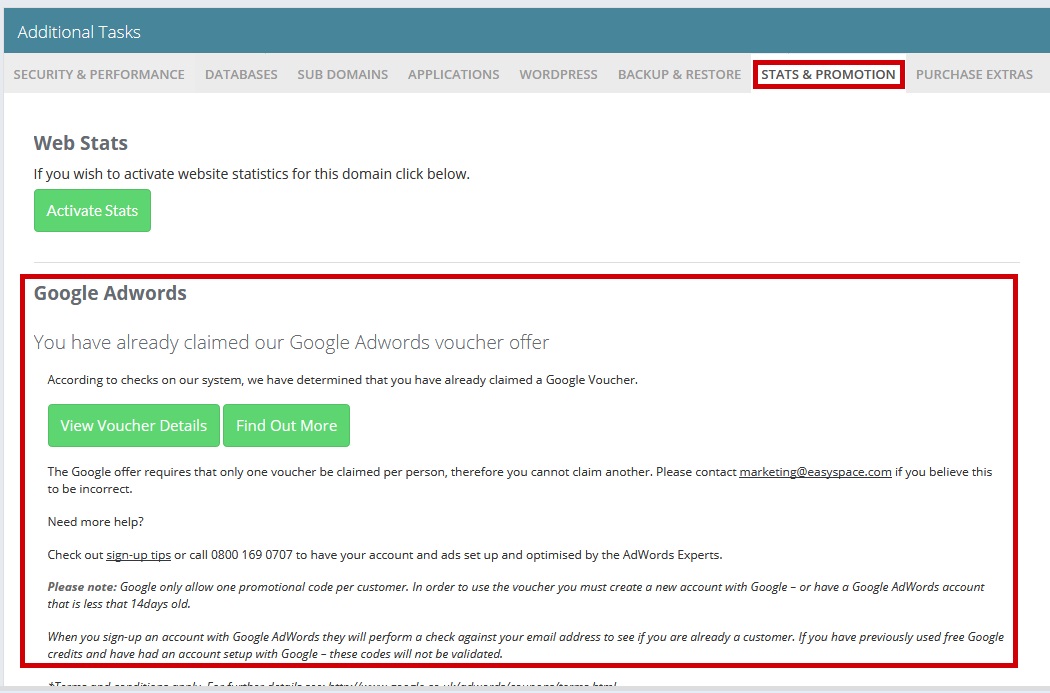Viewport: 1050px width, 693px height.
Task: Select the Applications tab
Action: point(453,74)
